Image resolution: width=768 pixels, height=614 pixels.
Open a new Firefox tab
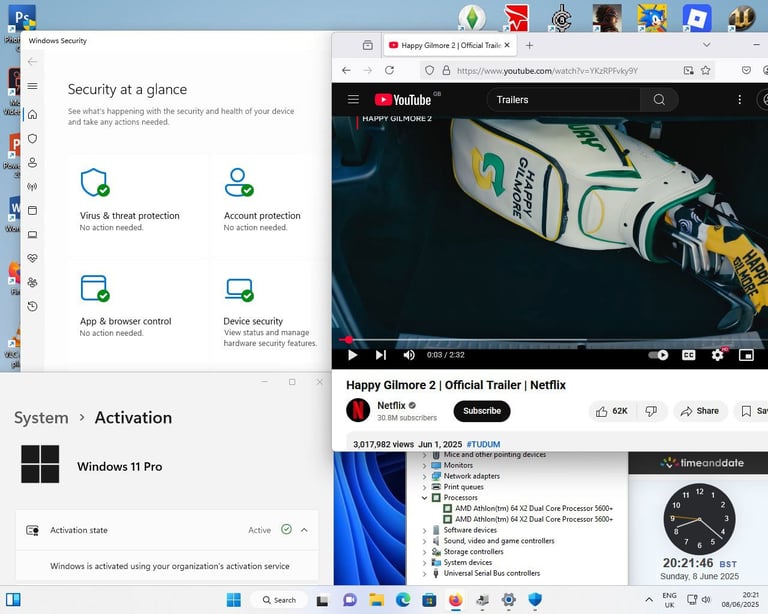point(529,45)
